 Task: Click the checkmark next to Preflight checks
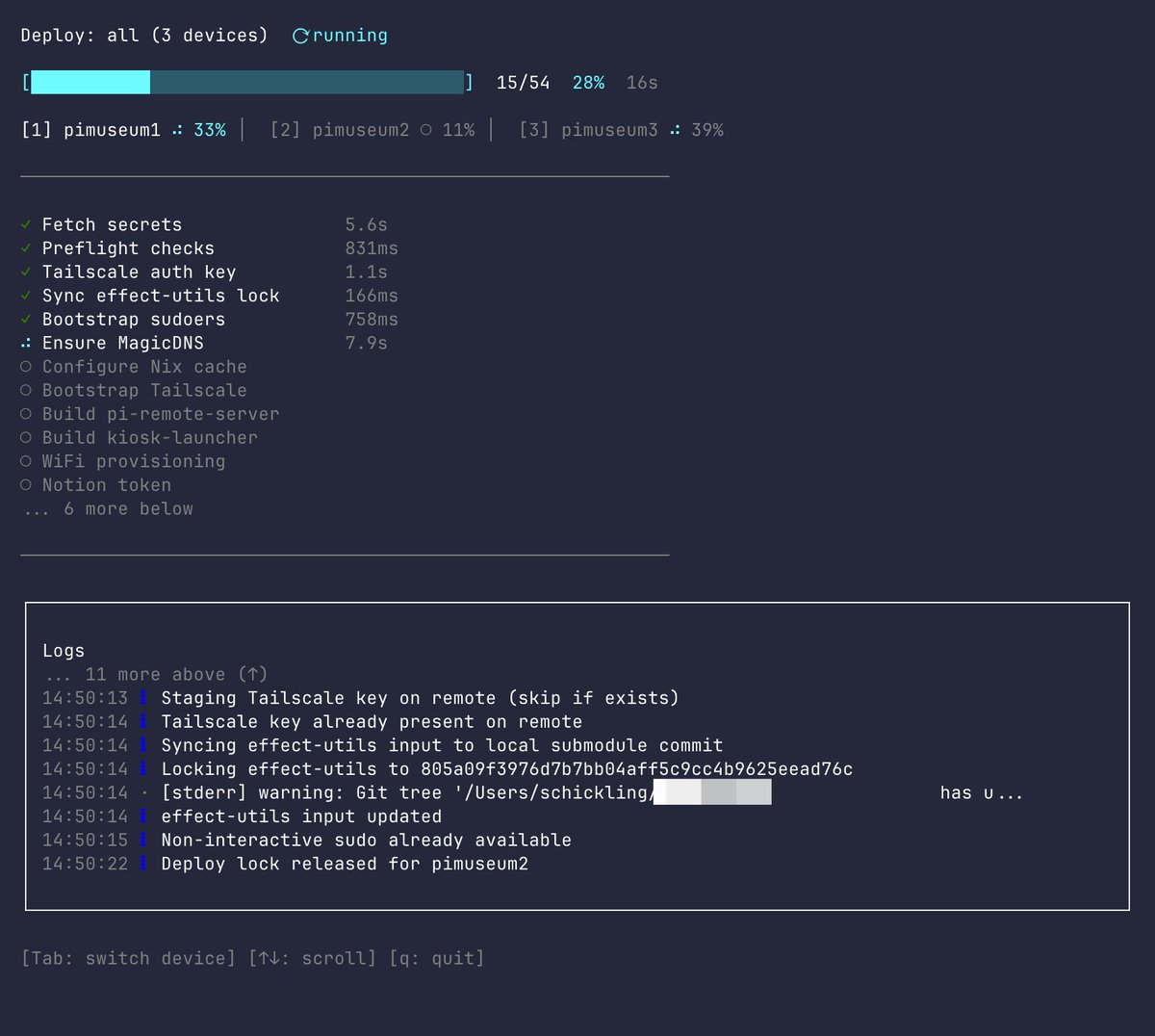click(26, 248)
